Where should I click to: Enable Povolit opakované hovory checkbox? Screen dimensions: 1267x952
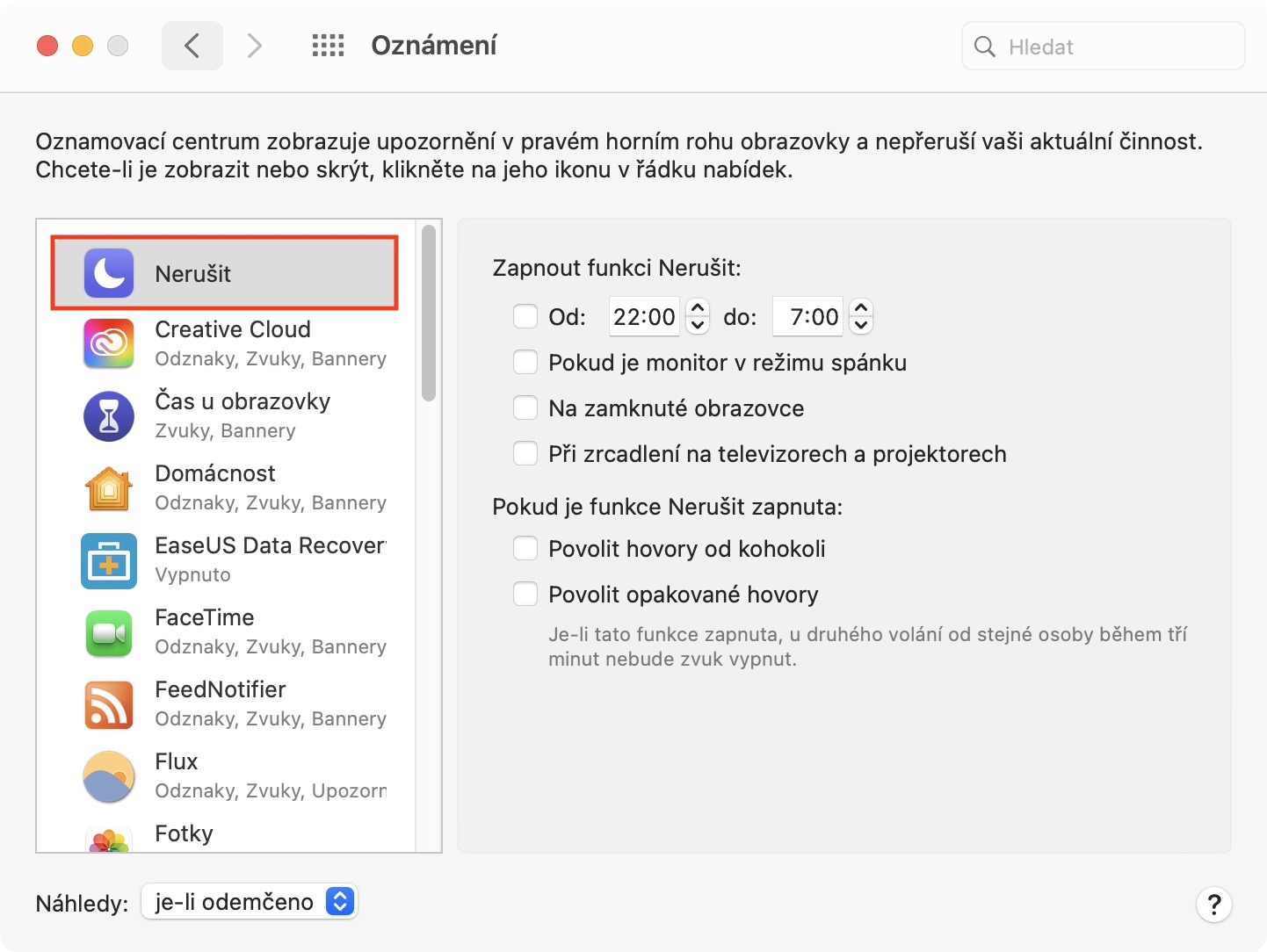coord(525,594)
